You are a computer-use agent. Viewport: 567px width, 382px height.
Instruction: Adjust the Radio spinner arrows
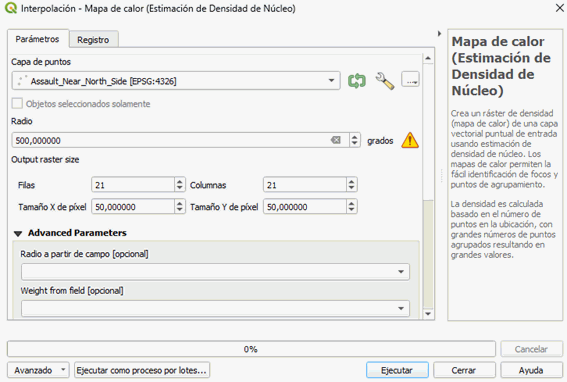coord(354,140)
